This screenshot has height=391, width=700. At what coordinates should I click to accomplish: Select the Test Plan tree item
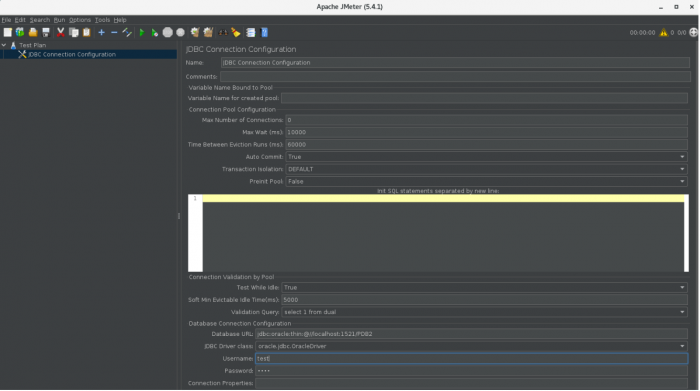pos(33,45)
